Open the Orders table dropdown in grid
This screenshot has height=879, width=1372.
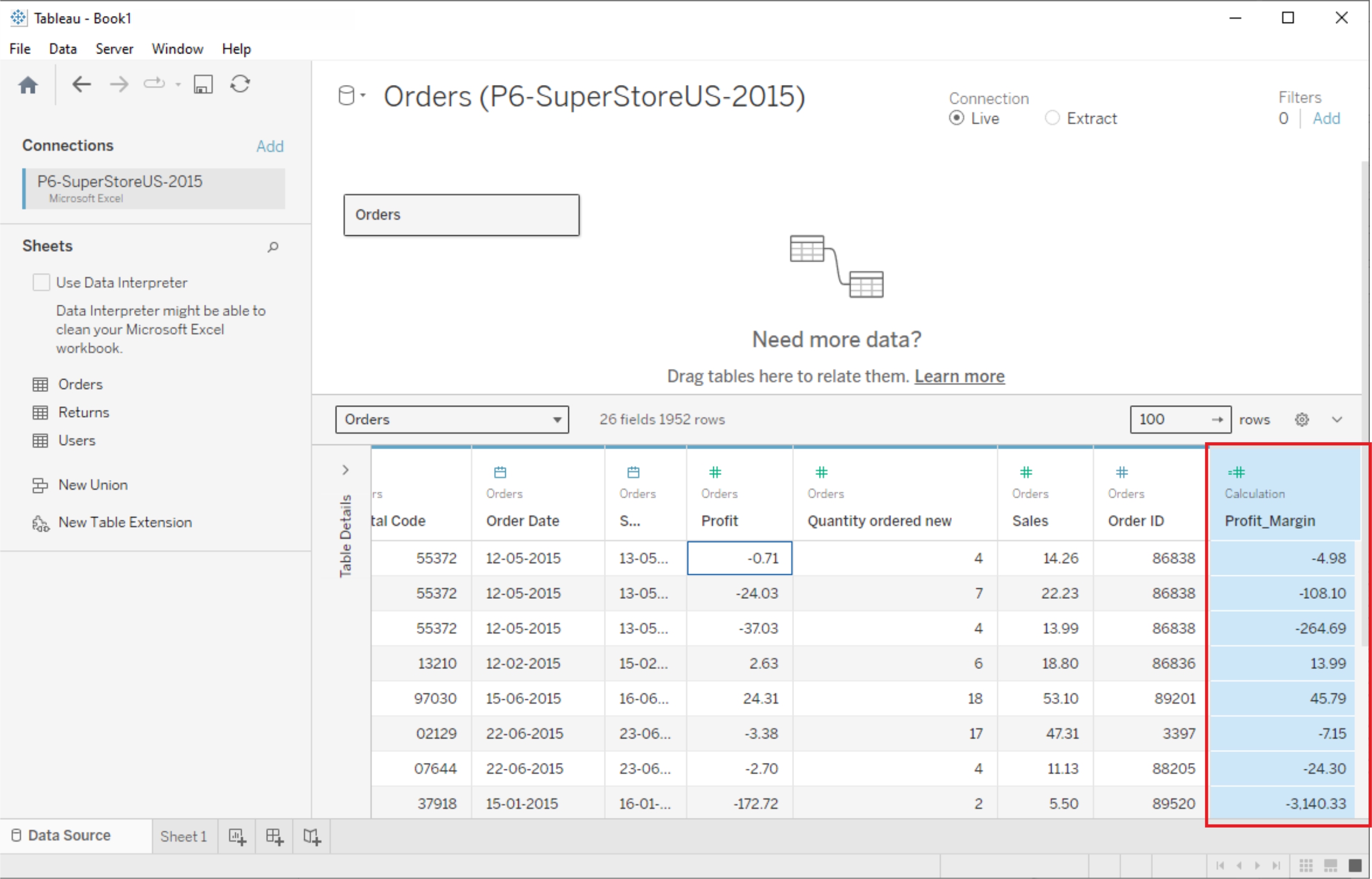click(x=451, y=420)
